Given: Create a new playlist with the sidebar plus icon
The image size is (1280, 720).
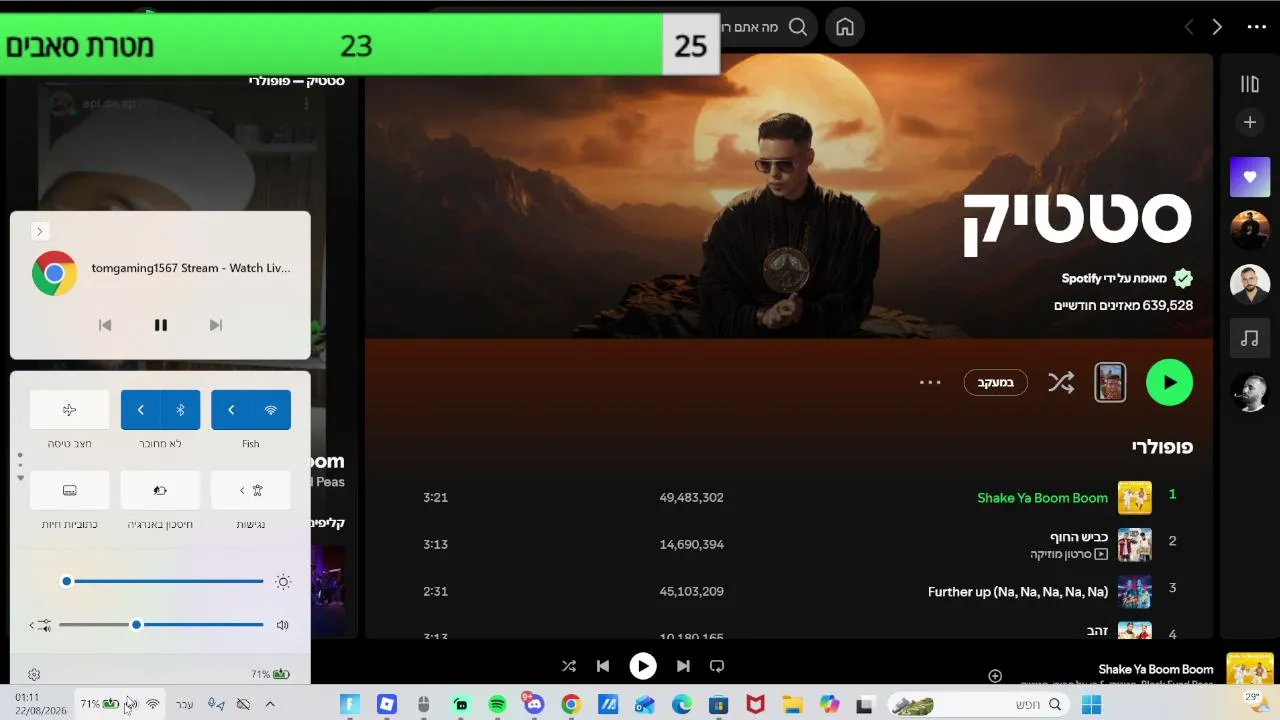Looking at the screenshot, I should 1250,122.
